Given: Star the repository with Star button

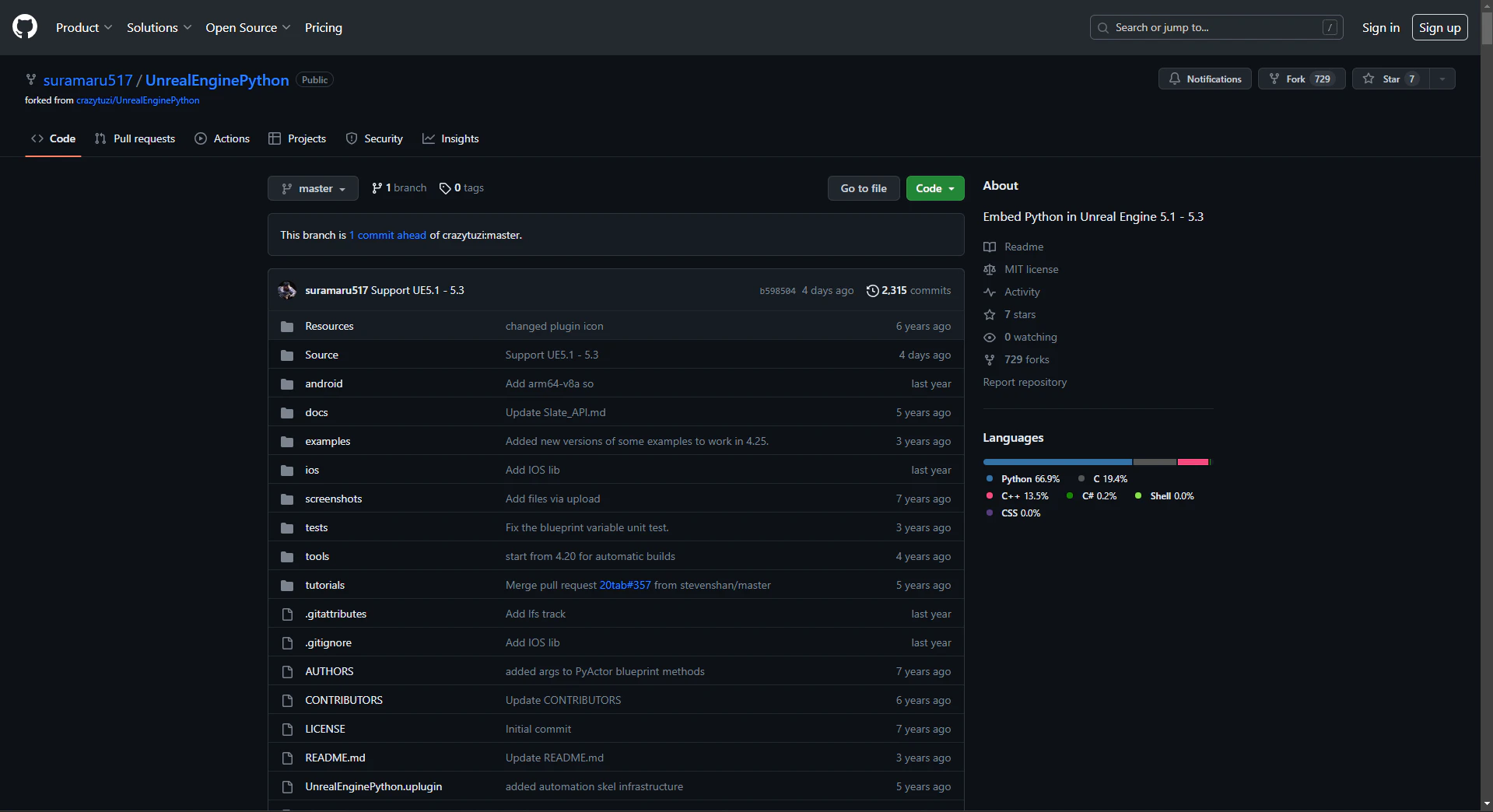Looking at the screenshot, I should pos(1391,79).
